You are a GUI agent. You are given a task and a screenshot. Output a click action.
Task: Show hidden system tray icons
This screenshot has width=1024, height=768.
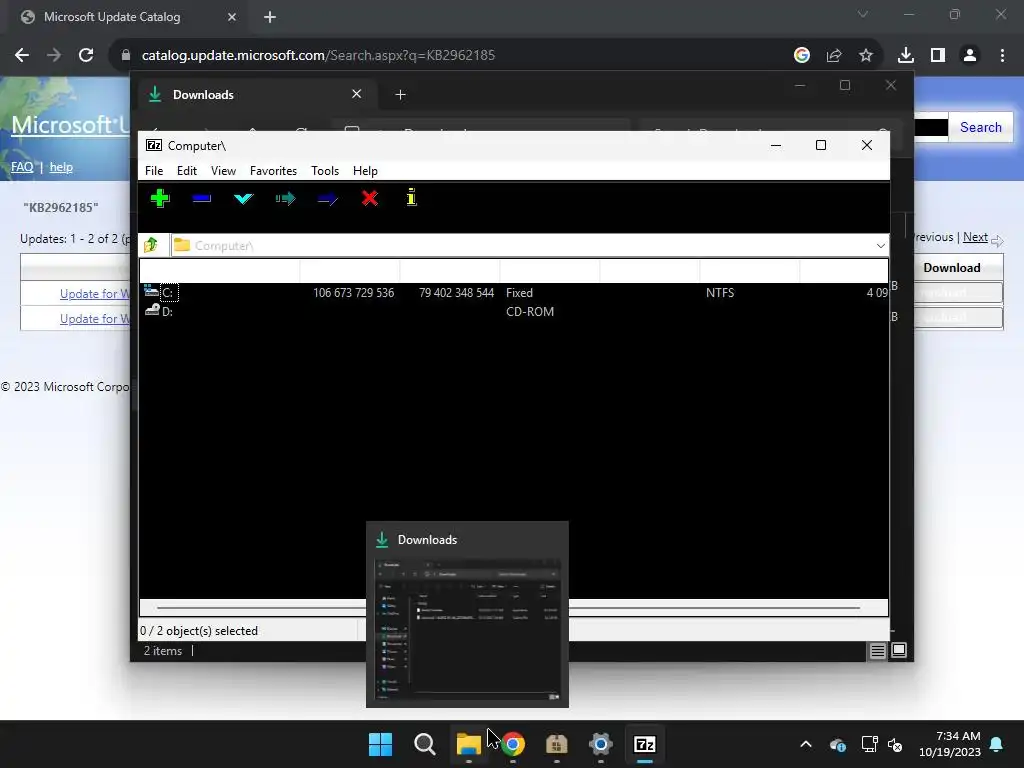tap(806, 744)
